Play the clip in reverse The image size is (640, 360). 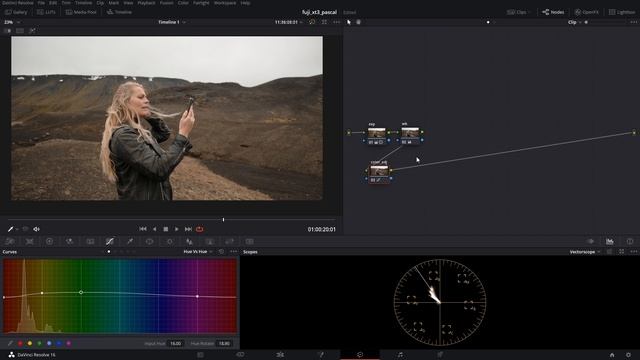tap(154, 229)
